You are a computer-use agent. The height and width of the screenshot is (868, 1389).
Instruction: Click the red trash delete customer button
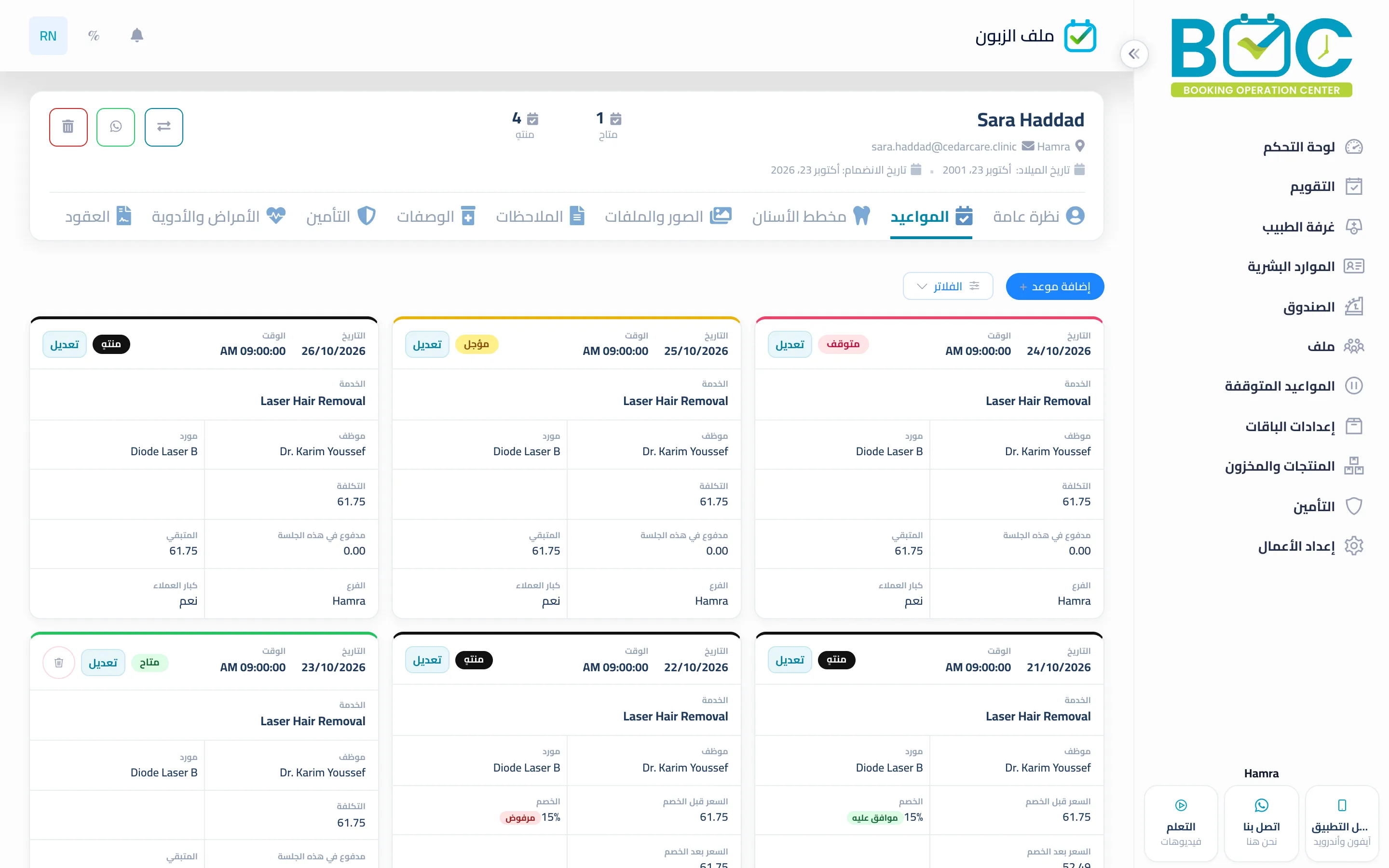tap(68, 127)
